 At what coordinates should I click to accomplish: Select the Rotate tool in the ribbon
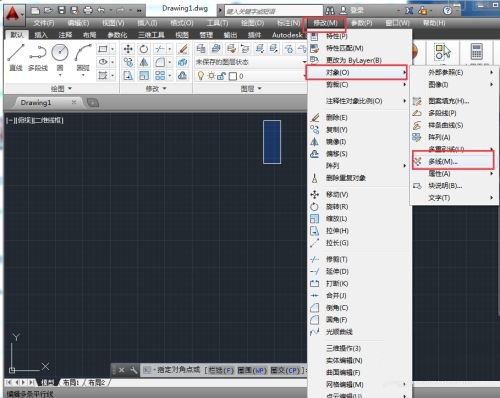(x=144, y=49)
